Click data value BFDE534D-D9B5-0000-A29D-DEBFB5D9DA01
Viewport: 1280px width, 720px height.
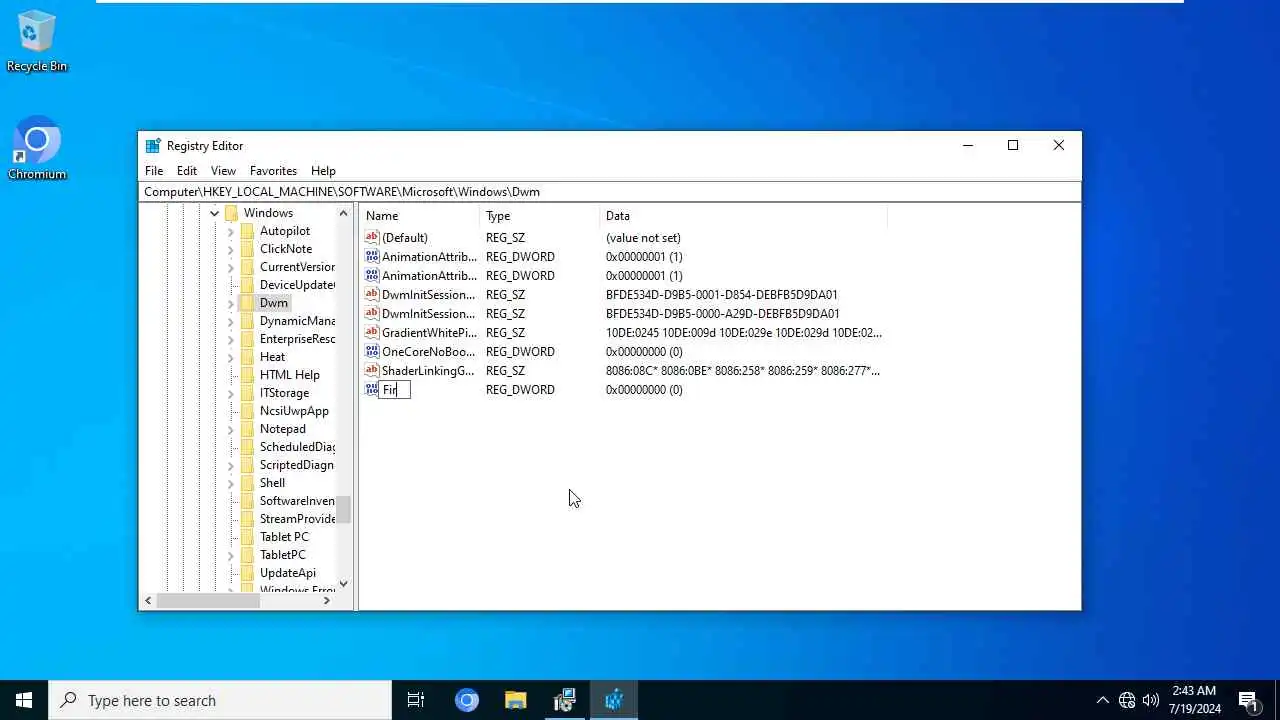pyautogui.click(x=722, y=314)
